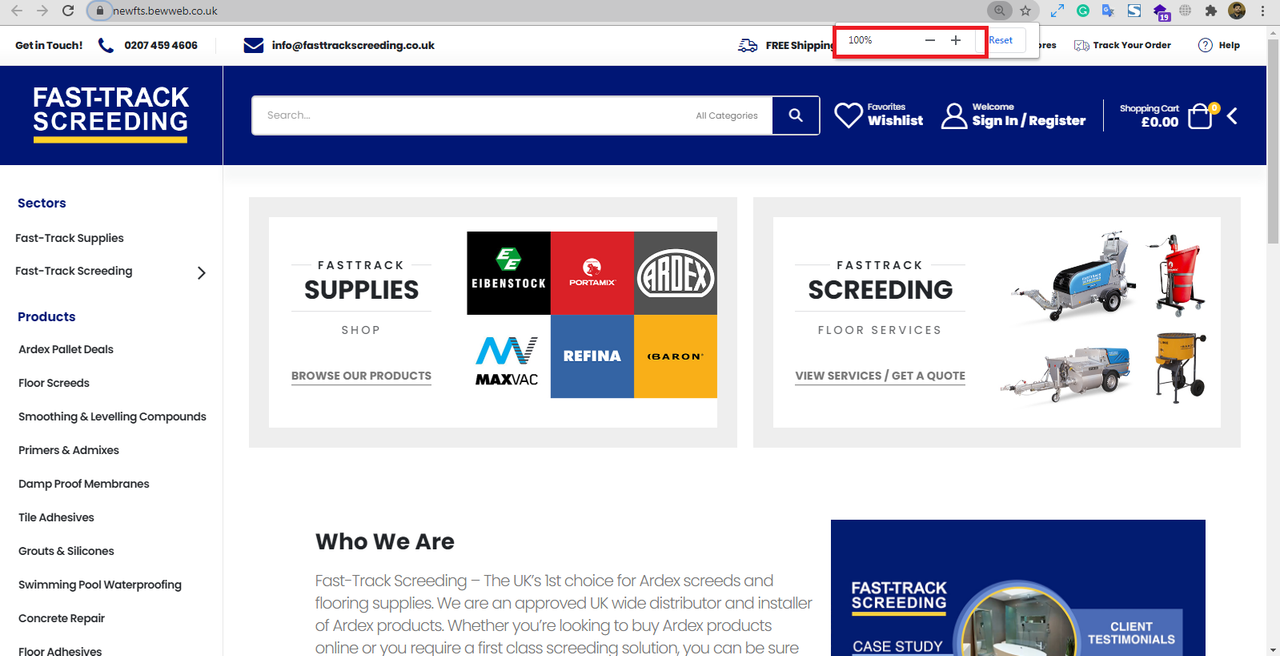The width and height of the screenshot is (1280, 656).
Task: Open the blue expand arrows extension
Action: (1057, 11)
